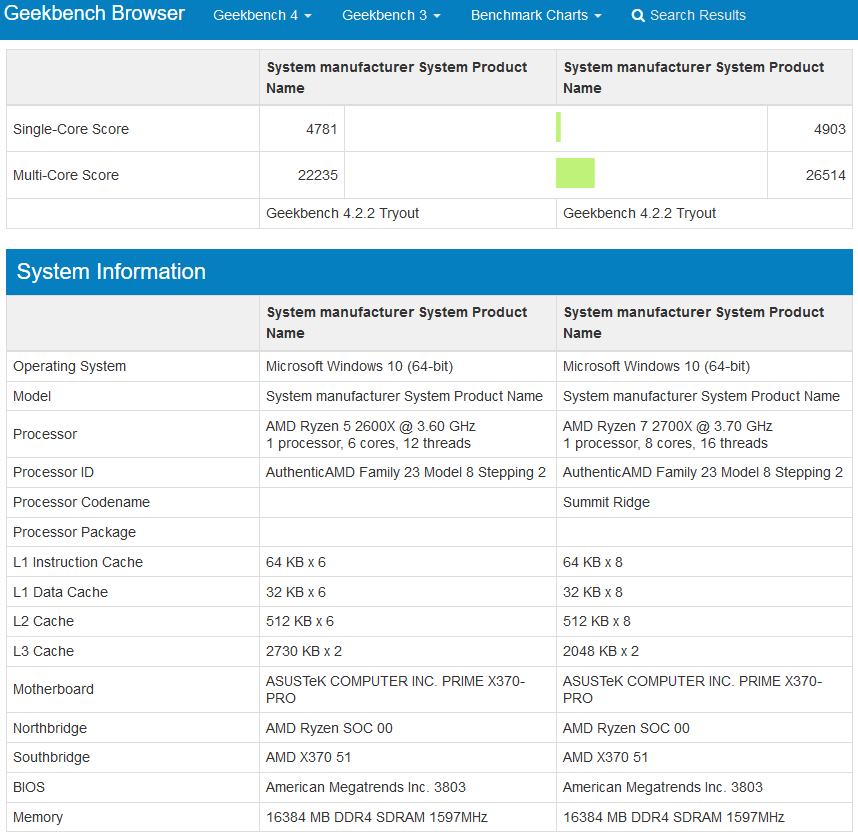Click the Southbridge row label
Image resolution: width=858 pixels, height=837 pixels.
[51, 758]
